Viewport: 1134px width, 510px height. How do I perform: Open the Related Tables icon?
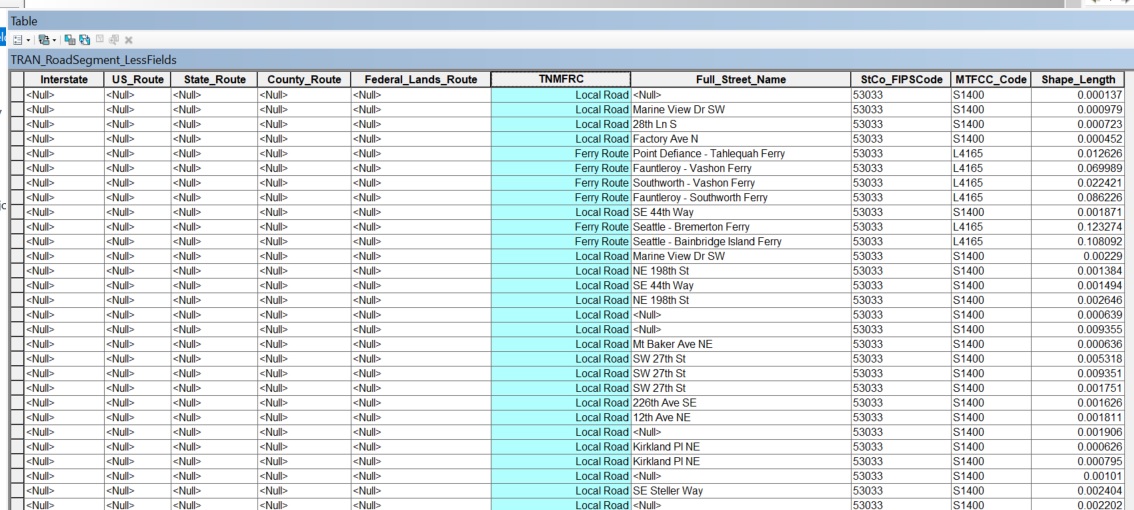click(x=43, y=40)
